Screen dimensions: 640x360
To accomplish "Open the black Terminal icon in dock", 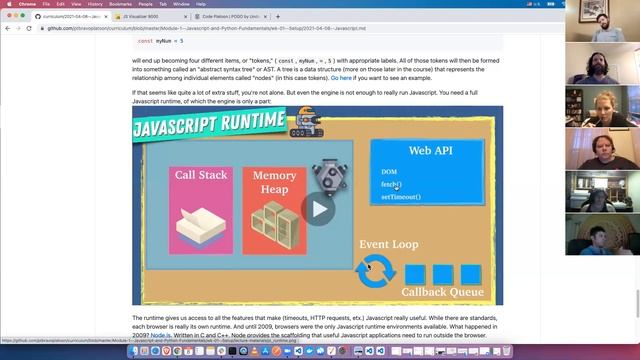I will [x=232, y=351].
